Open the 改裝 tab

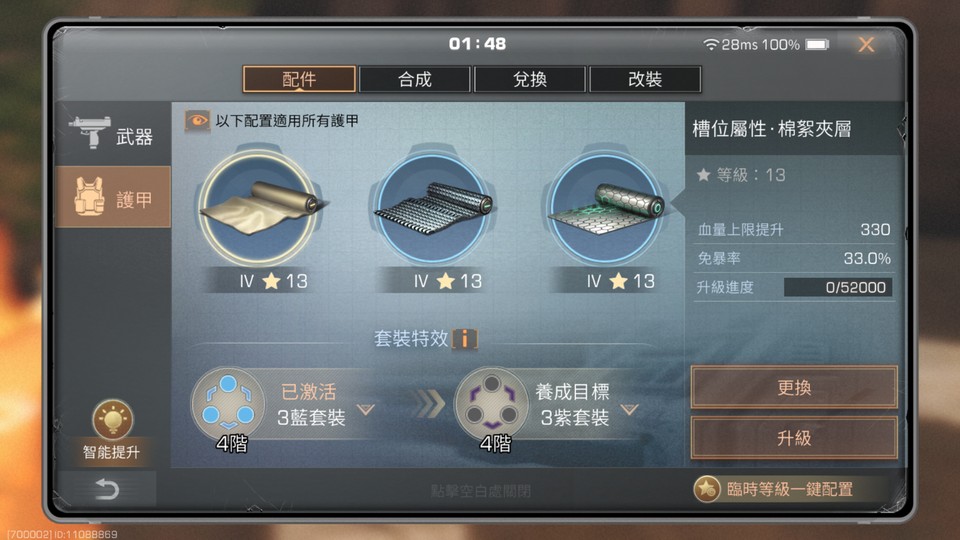[x=645, y=80]
